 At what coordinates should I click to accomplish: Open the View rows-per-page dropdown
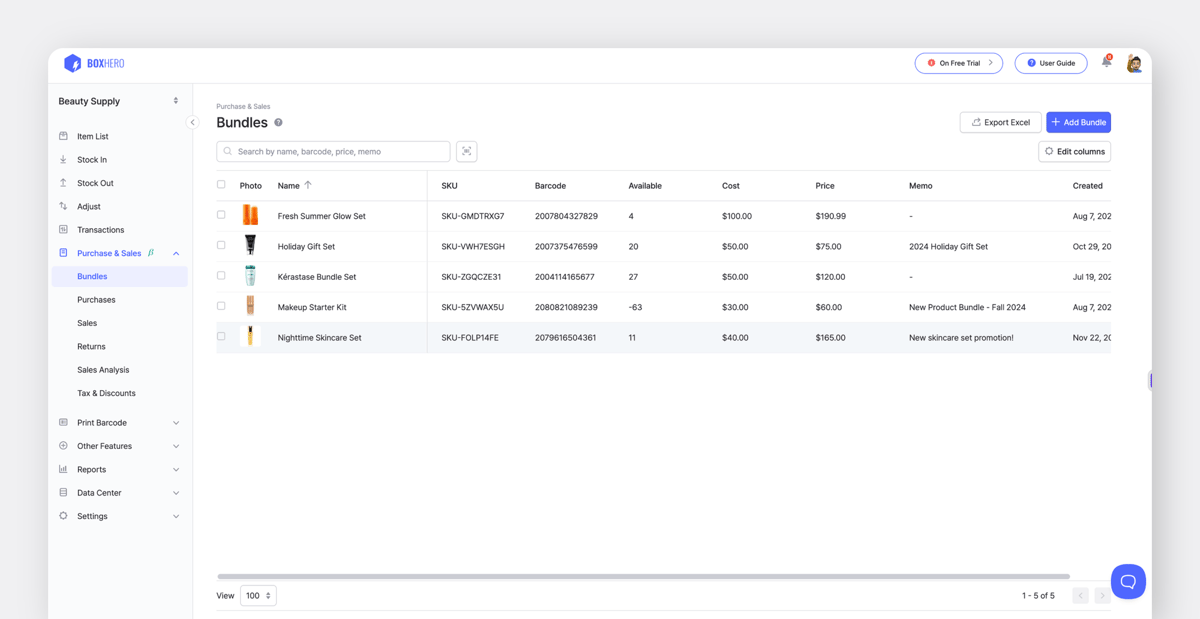coord(258,595)
